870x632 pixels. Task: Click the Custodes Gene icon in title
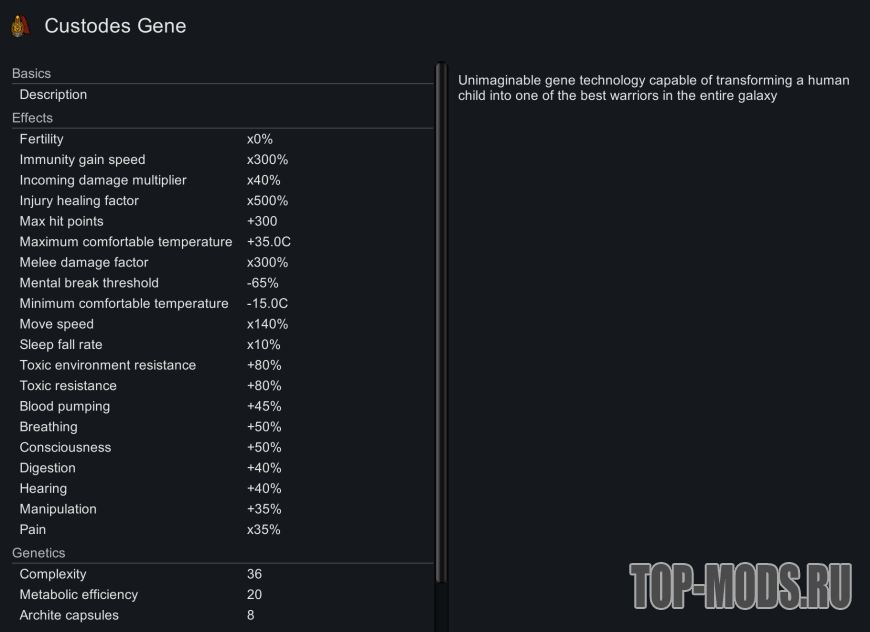tap(20, 26)
